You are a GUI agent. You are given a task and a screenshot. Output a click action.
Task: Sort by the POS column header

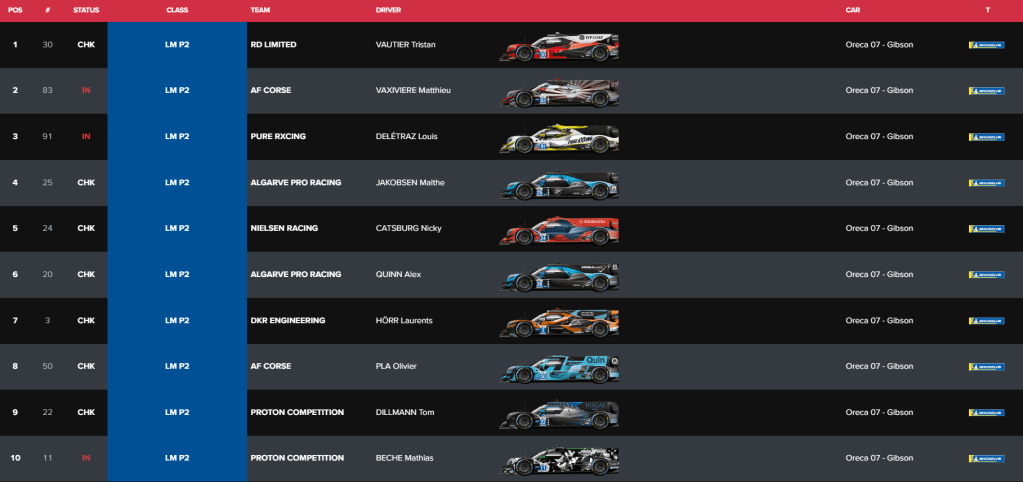tap(15, 10)
